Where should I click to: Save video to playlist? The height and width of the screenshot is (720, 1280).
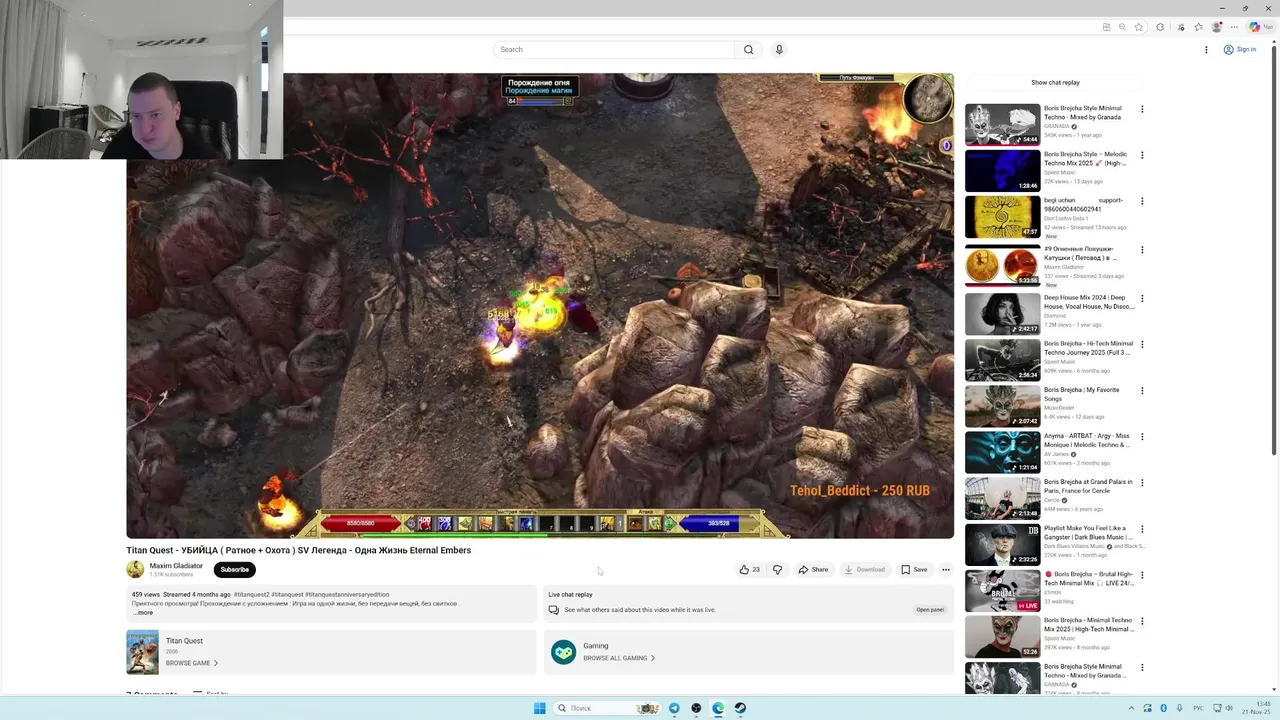(914, 570)
